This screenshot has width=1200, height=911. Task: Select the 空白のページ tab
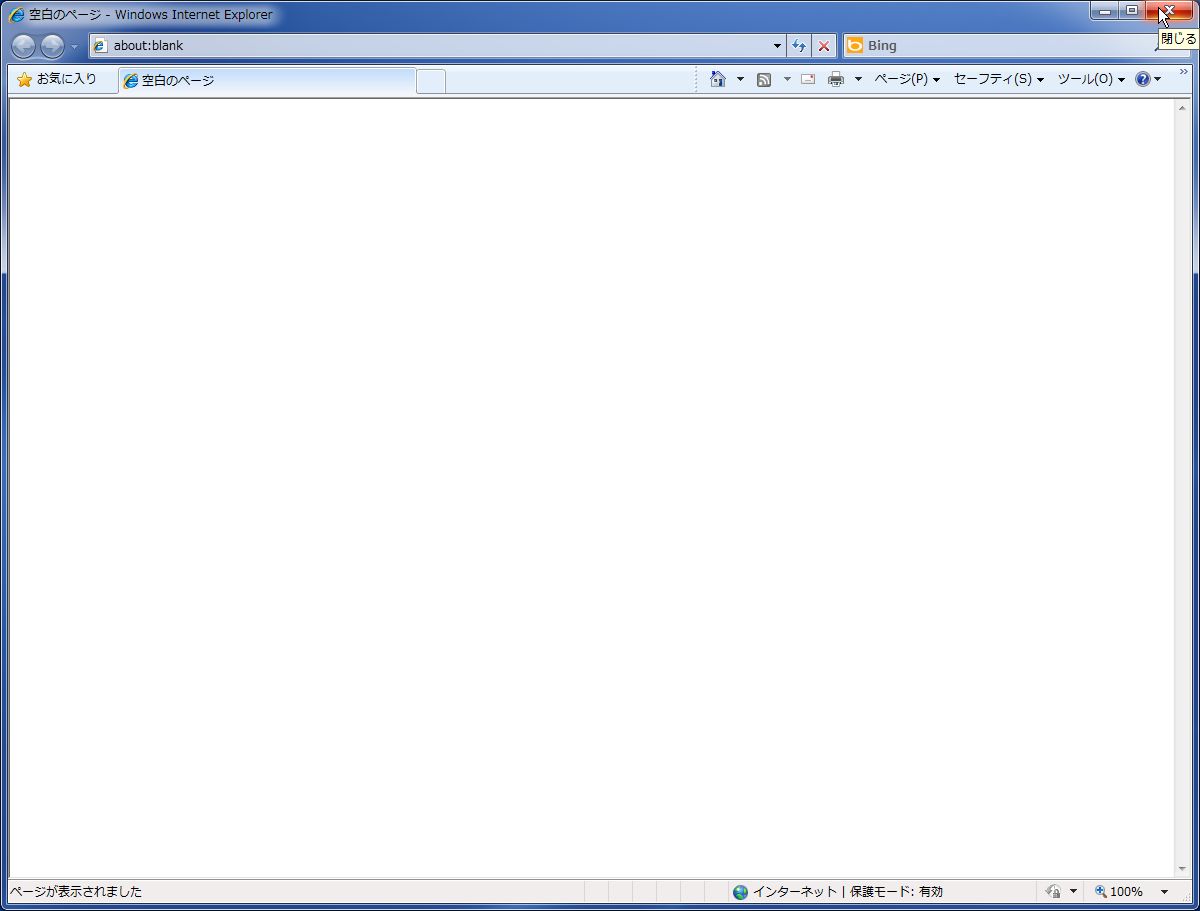tap(267, 81)
